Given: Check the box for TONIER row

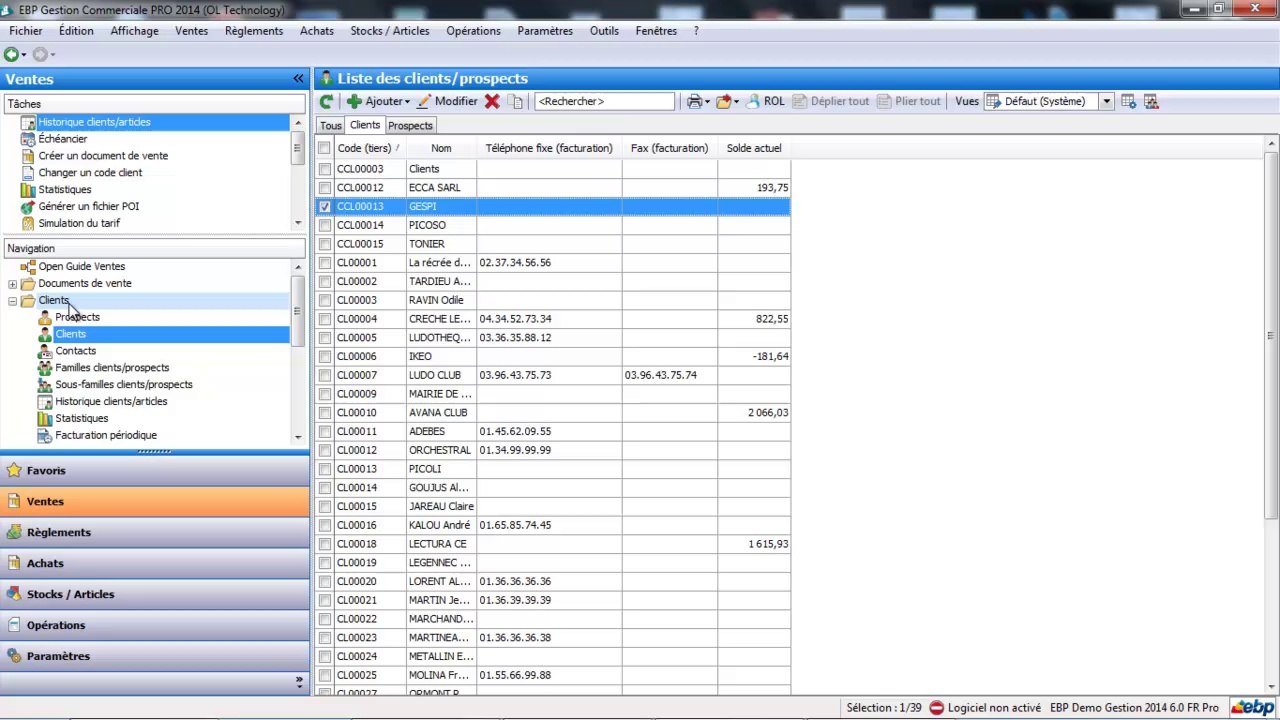Looking at the screenshot, I should coord(324,244).
